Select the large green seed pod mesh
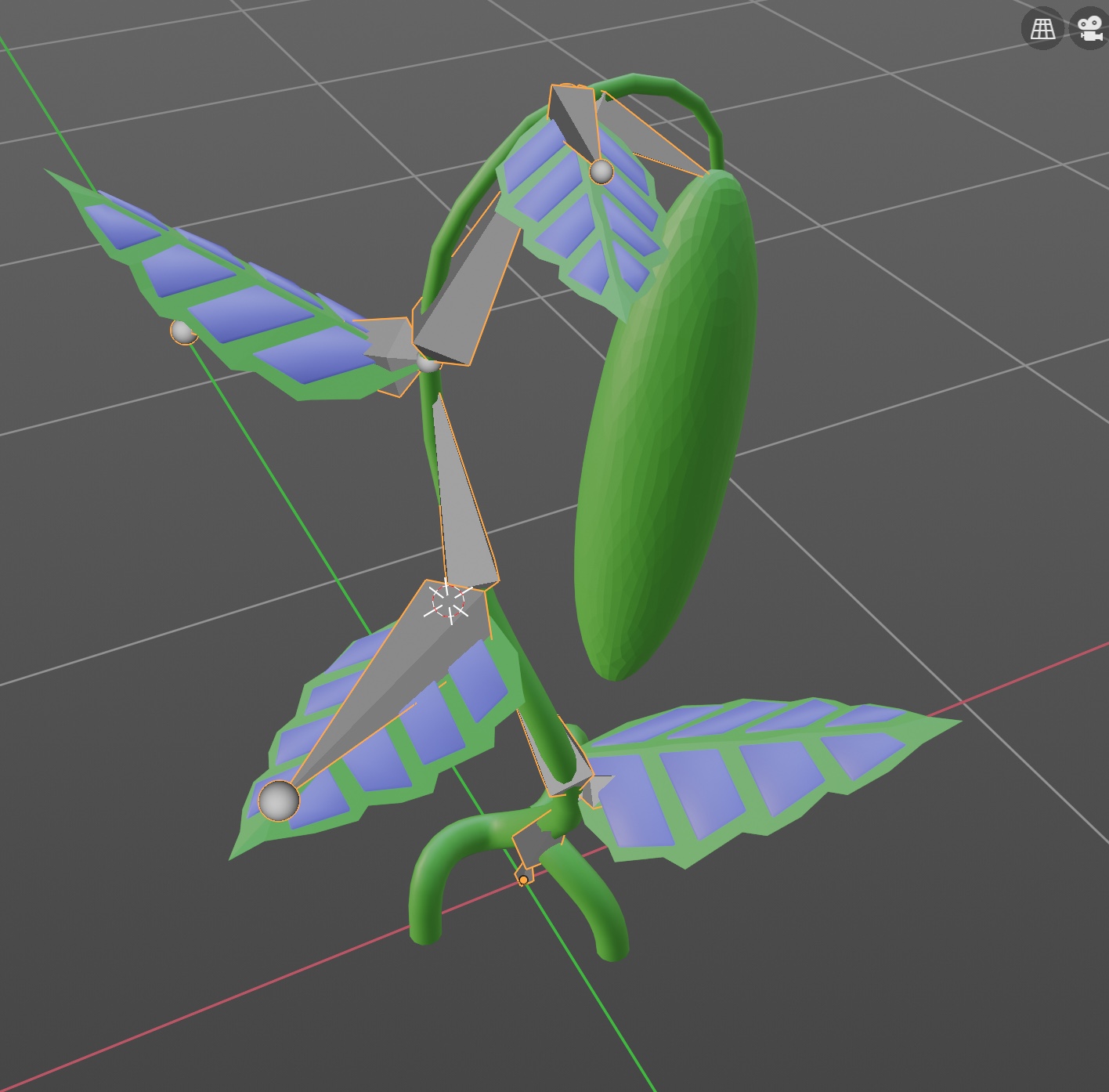 [x=666, y=424]
